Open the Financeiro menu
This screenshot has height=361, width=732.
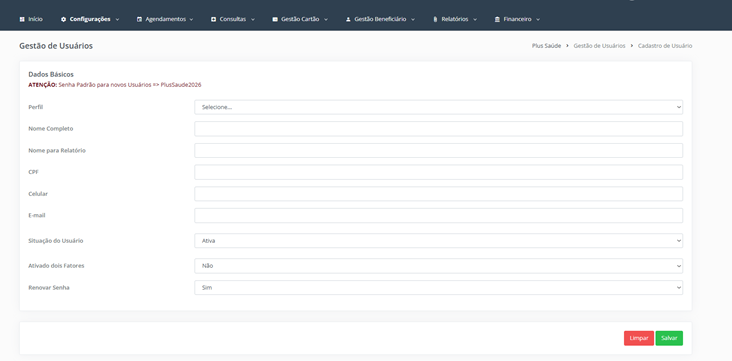pyautogui.click(x=517, y=20)
